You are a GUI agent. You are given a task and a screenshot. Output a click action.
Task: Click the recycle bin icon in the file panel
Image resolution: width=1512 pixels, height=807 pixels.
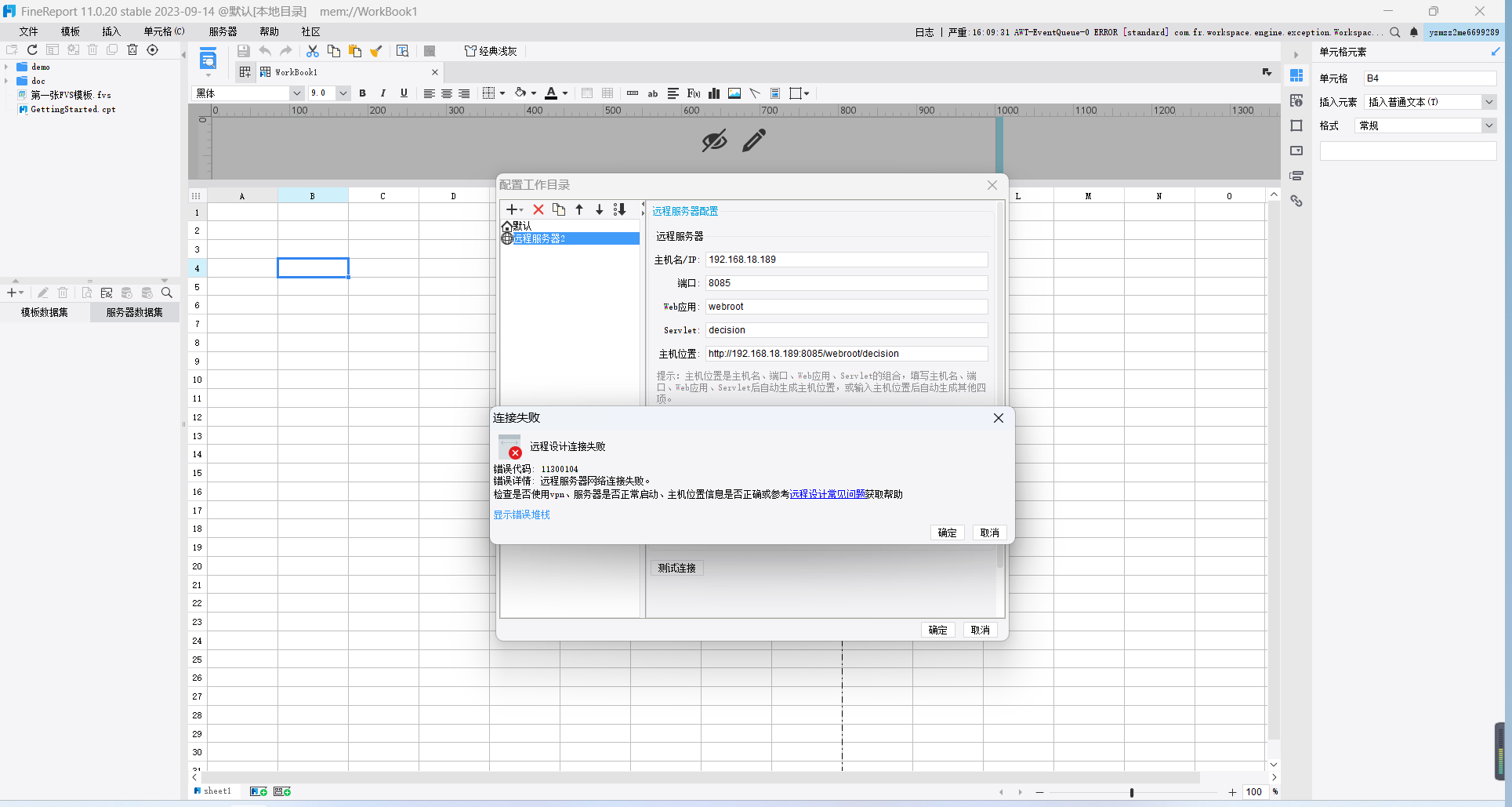point(132,49)
